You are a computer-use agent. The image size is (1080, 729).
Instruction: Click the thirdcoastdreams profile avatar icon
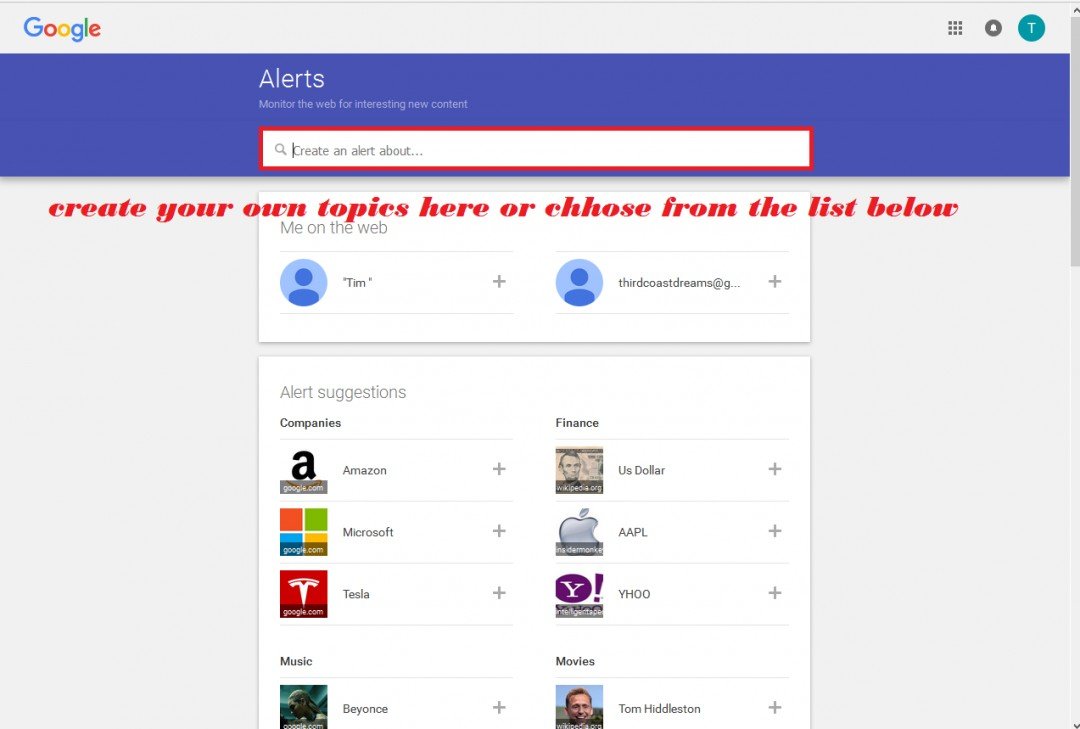coord(579,283)
